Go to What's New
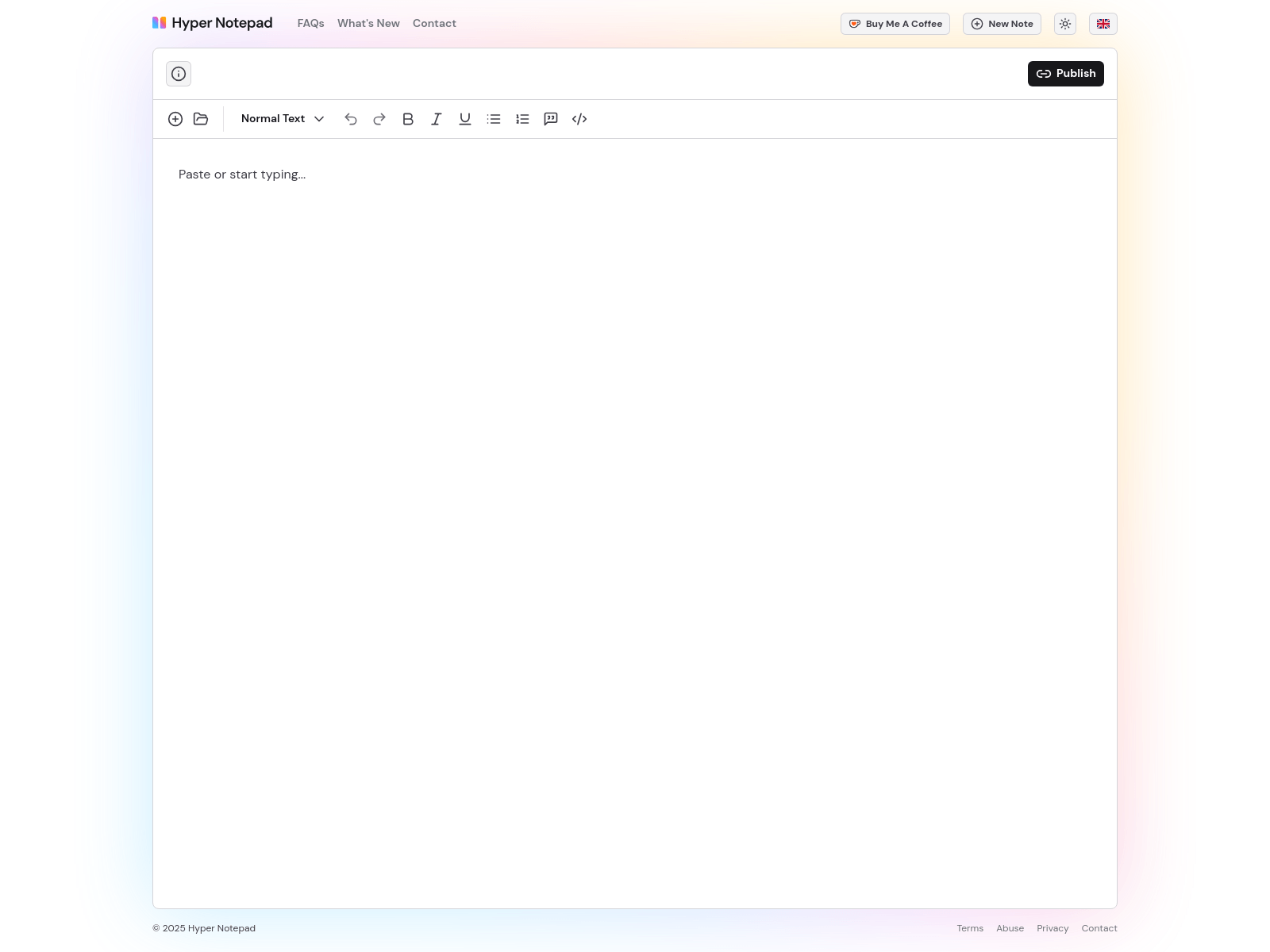Image resolution: width=1270 pixels, height=952 pixels. (368, 23)
